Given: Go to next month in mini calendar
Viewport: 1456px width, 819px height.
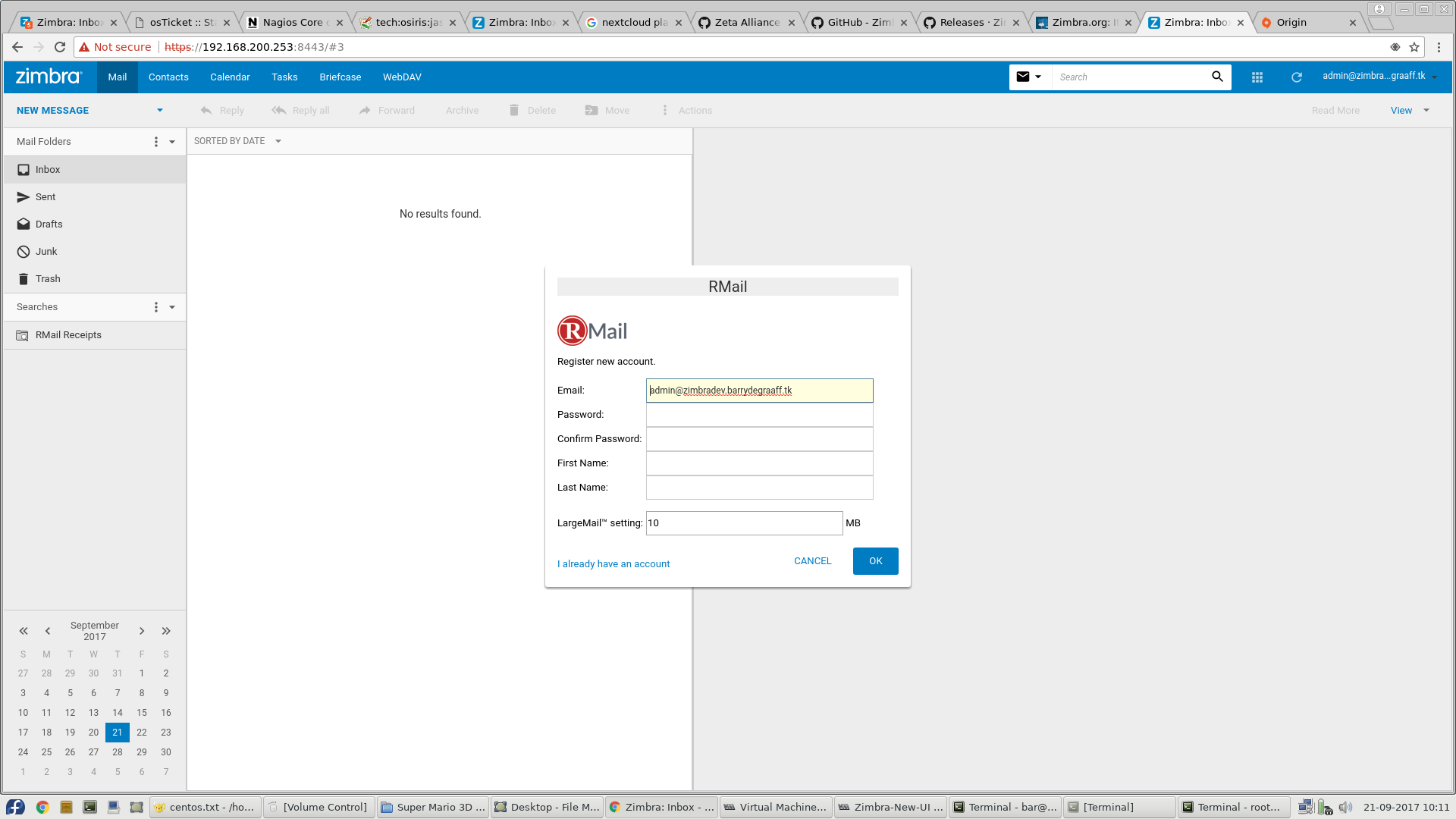Looking at the screenshot, I should pos(142,631).
